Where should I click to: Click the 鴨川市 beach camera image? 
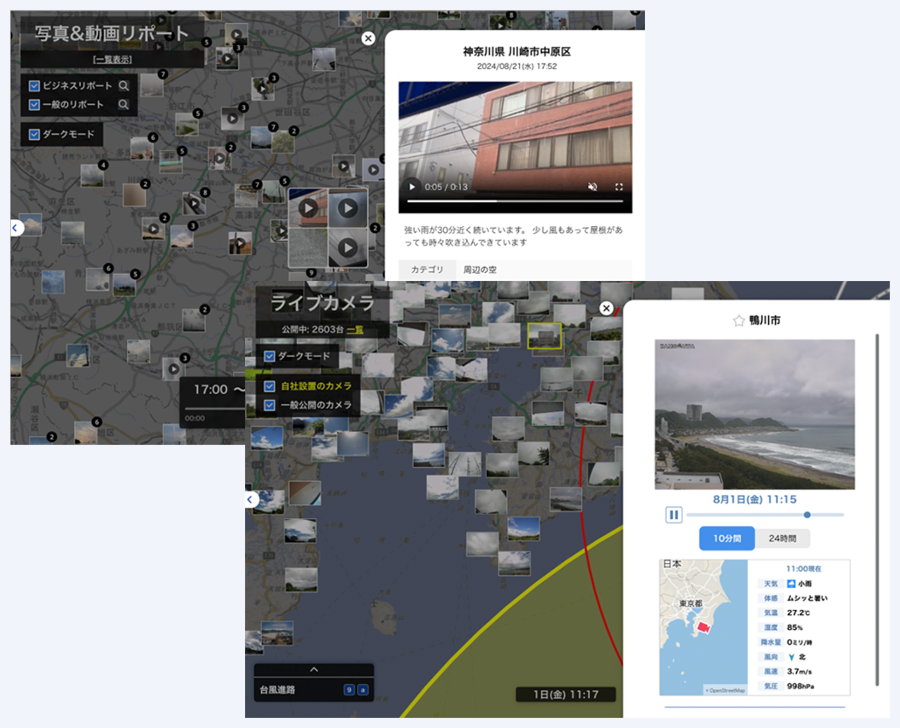point(755,414)
